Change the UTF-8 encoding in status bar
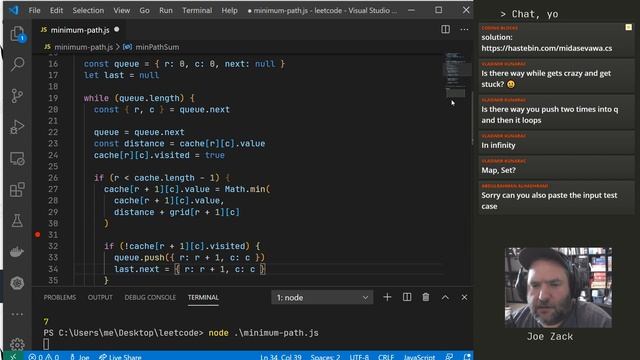 pyautogui.click(x=359, y=357)
